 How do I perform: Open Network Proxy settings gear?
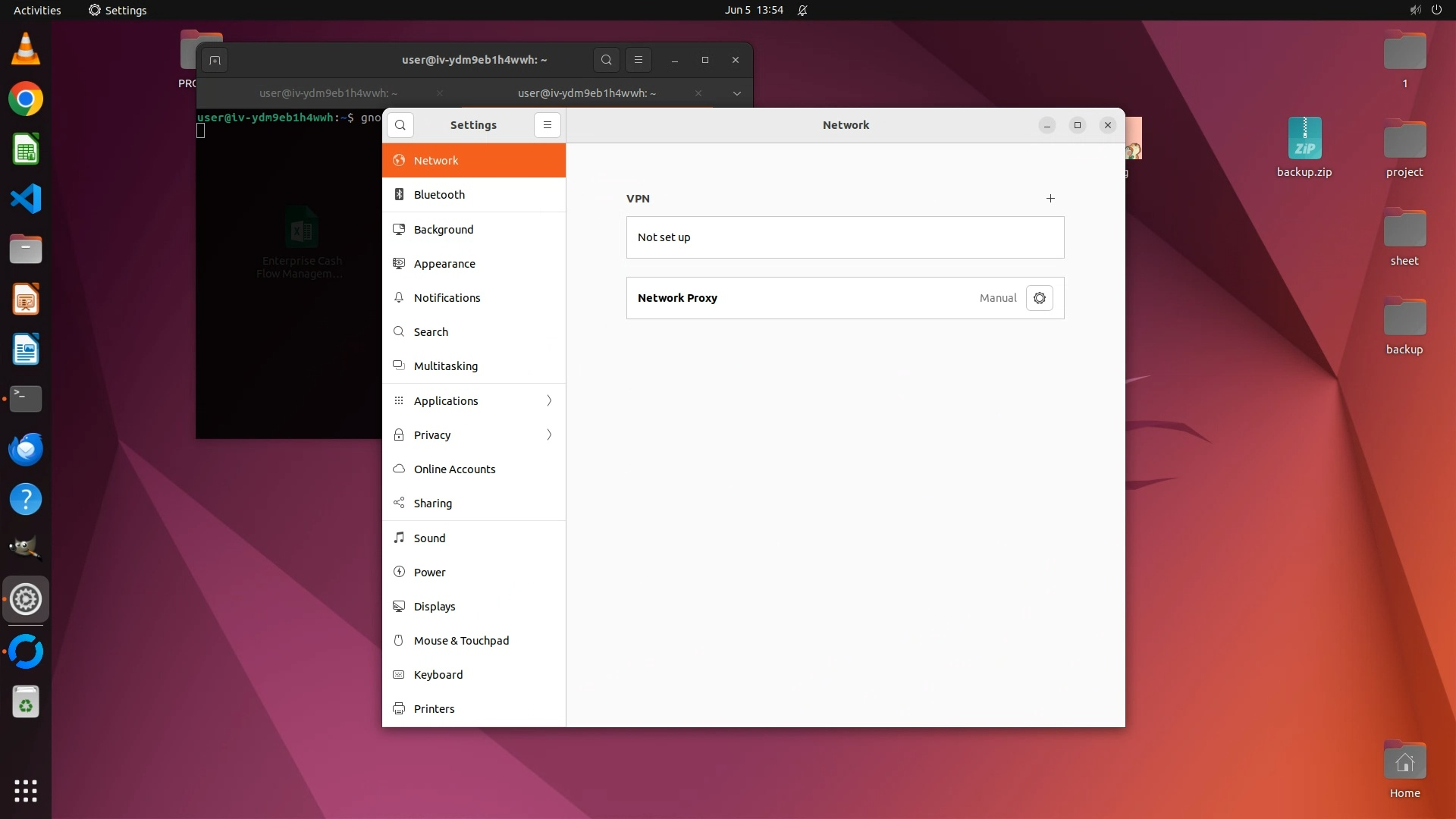pyautogui.click(x=1039, y=298)
